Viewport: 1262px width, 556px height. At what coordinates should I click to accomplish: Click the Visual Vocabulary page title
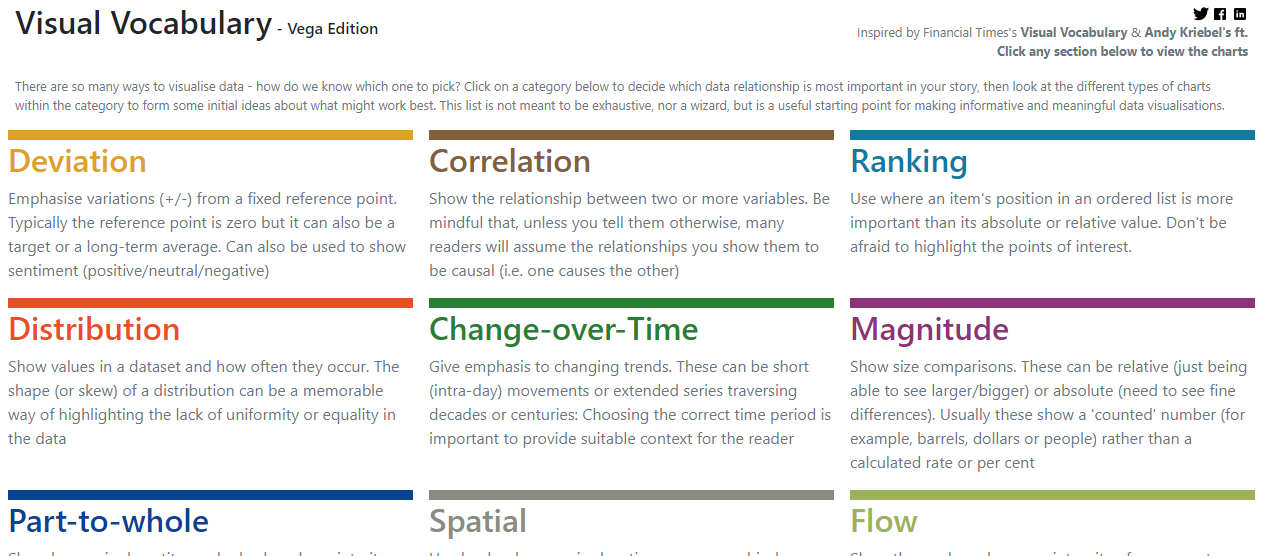[143, 24]
